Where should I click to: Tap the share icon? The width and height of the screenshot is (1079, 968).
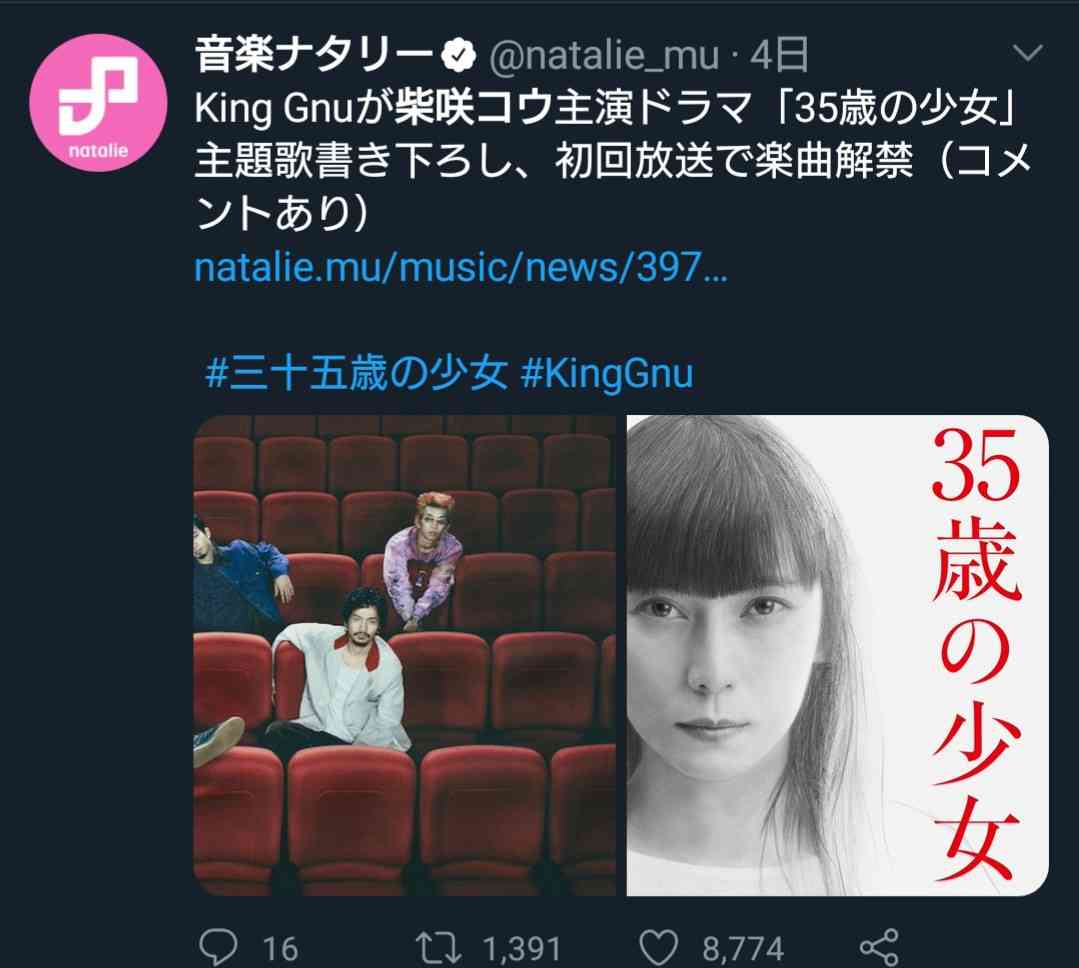click(x=879, y=947)
